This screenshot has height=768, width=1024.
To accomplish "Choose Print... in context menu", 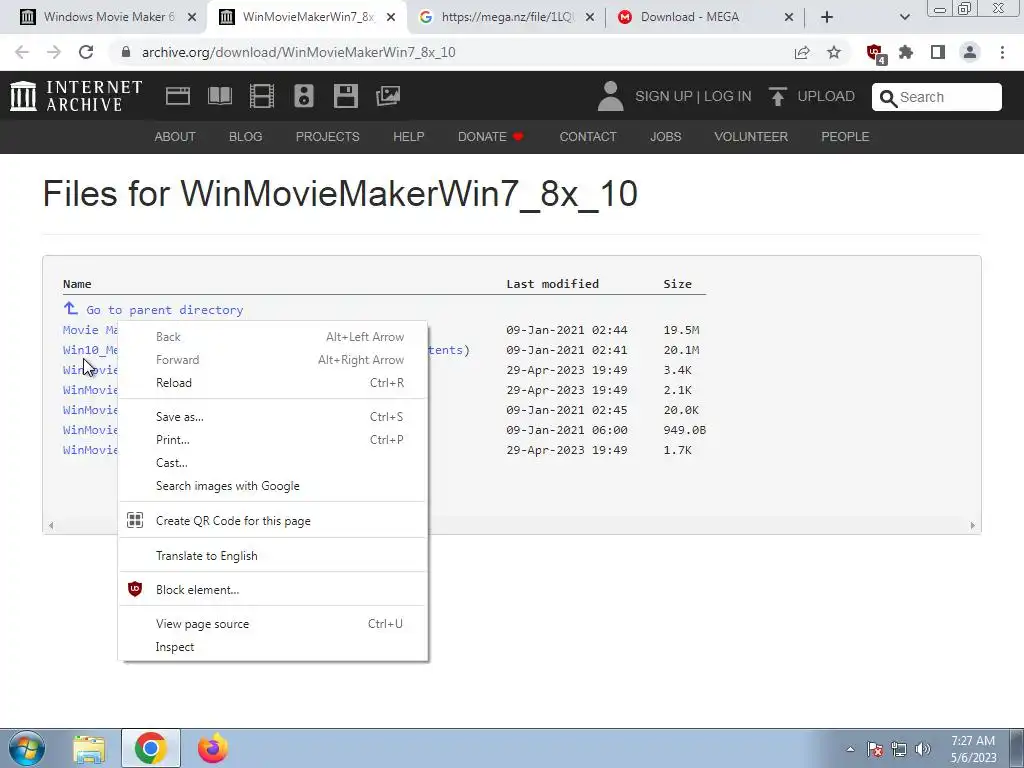I will pyautogui.click(x=273, y=440).
